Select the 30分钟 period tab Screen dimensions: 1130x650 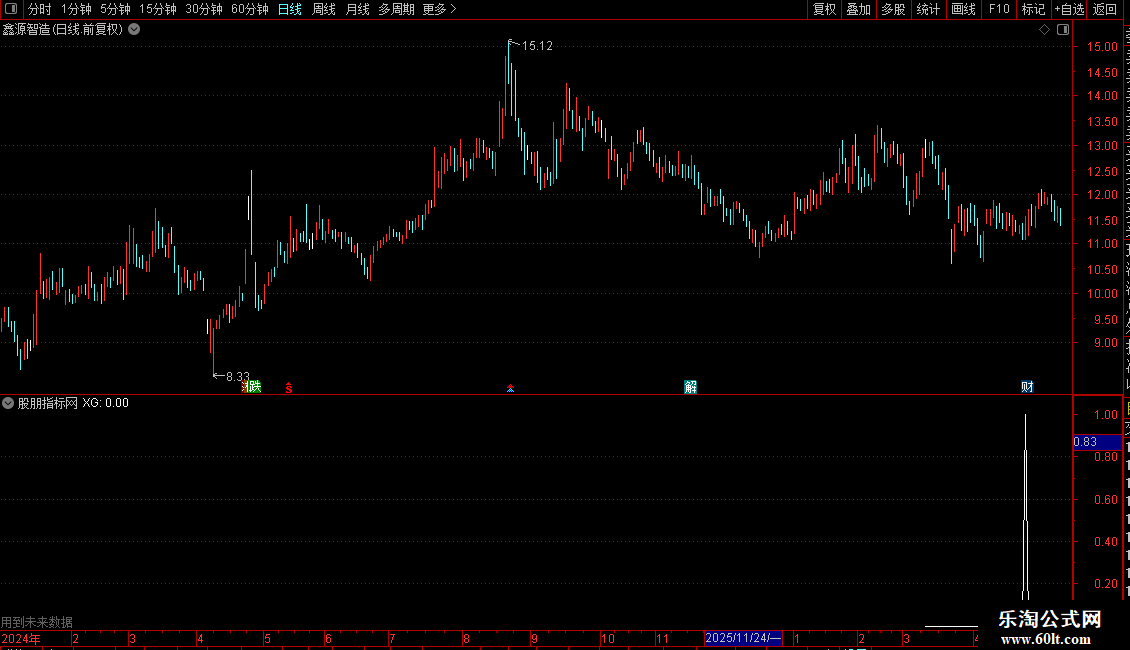tap(204, 9)
